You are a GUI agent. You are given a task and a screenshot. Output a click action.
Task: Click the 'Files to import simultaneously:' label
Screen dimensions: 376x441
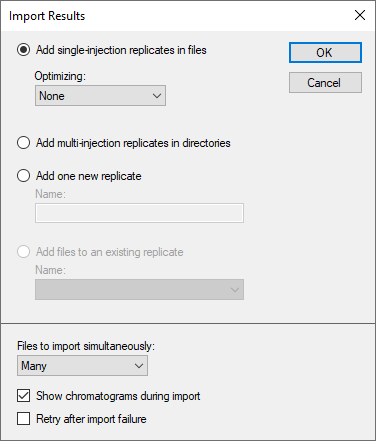coord(86,346)
